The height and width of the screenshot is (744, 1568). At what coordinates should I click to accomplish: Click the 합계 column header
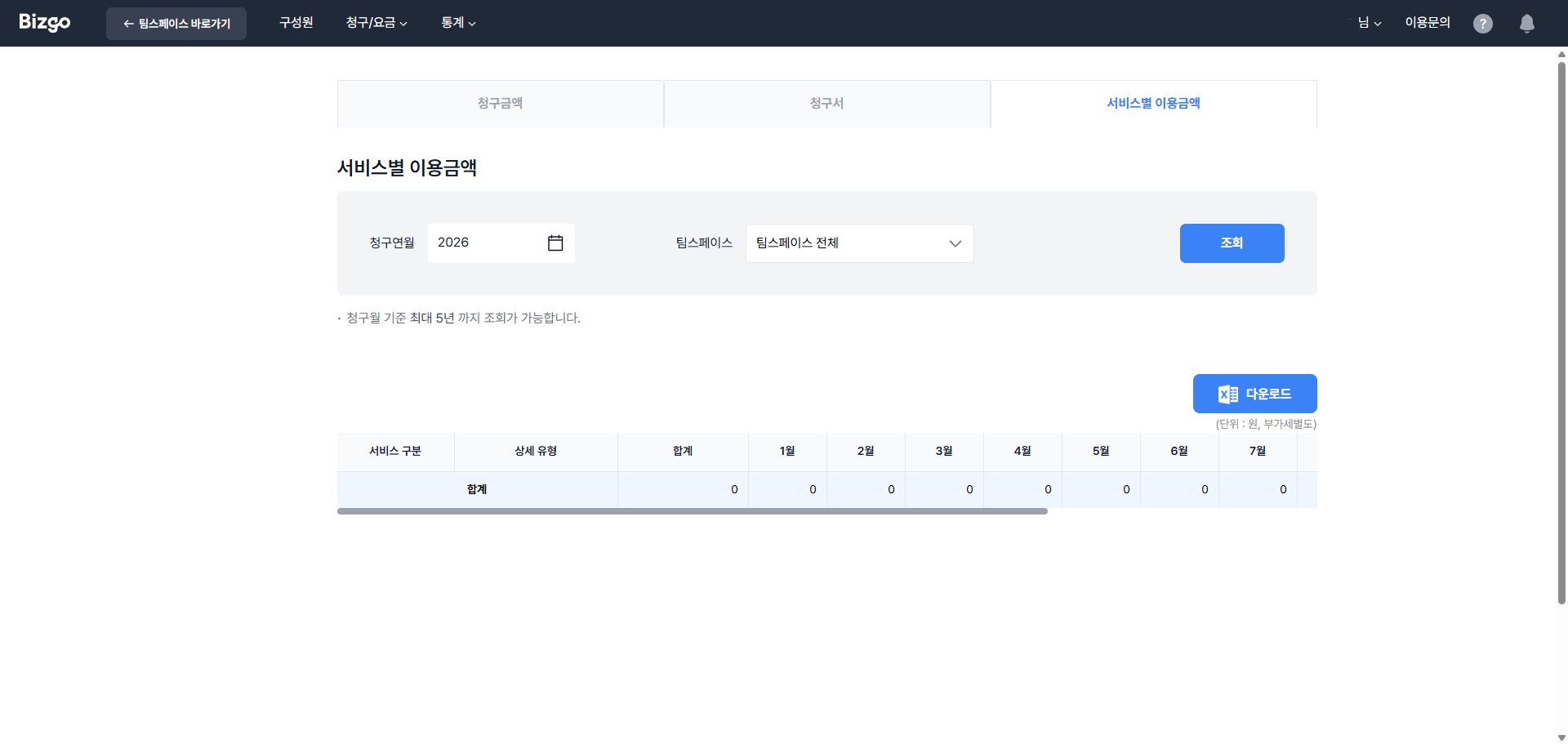coord(683,452)
